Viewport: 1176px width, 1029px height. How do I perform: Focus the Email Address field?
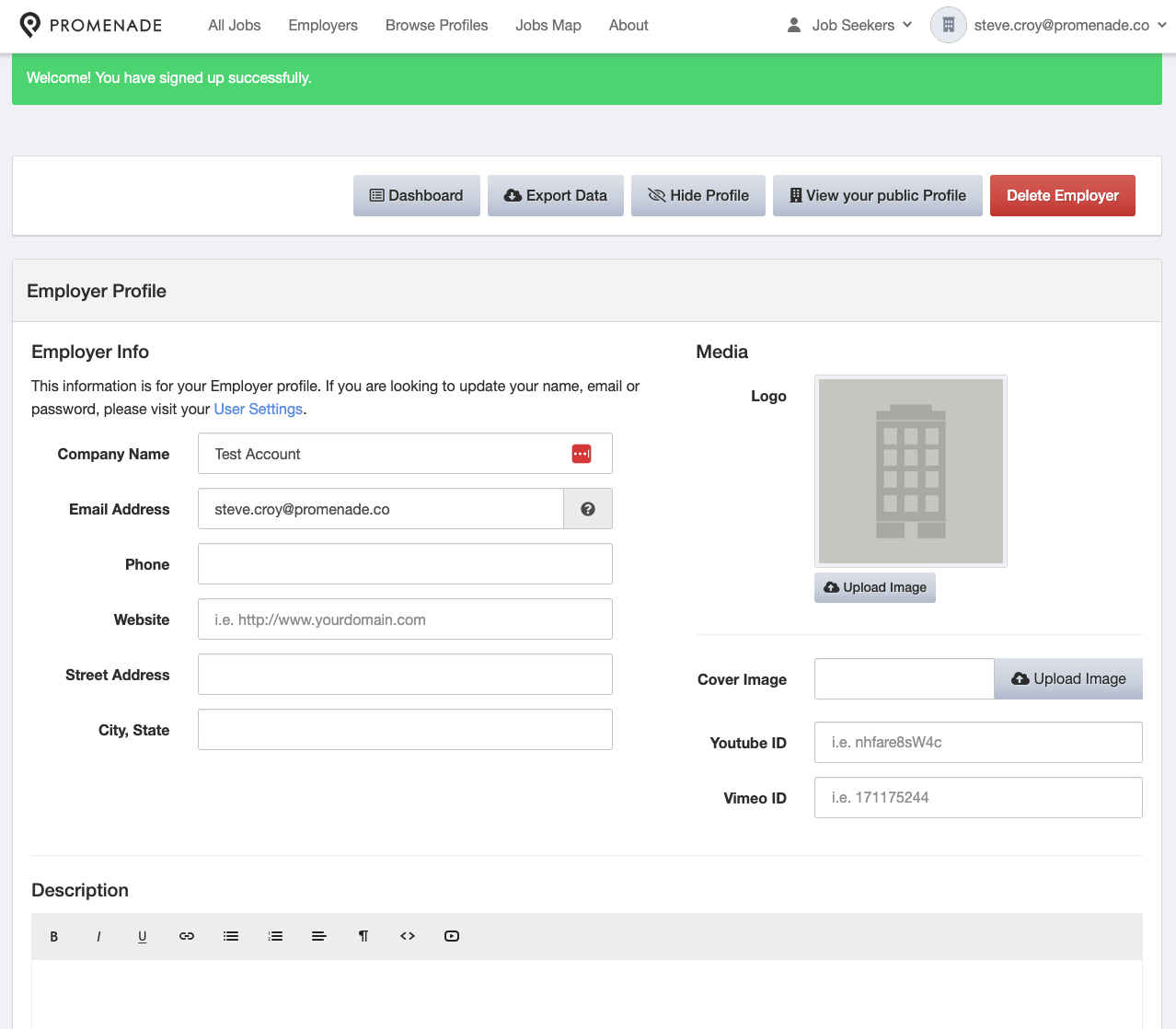(381, 509)
